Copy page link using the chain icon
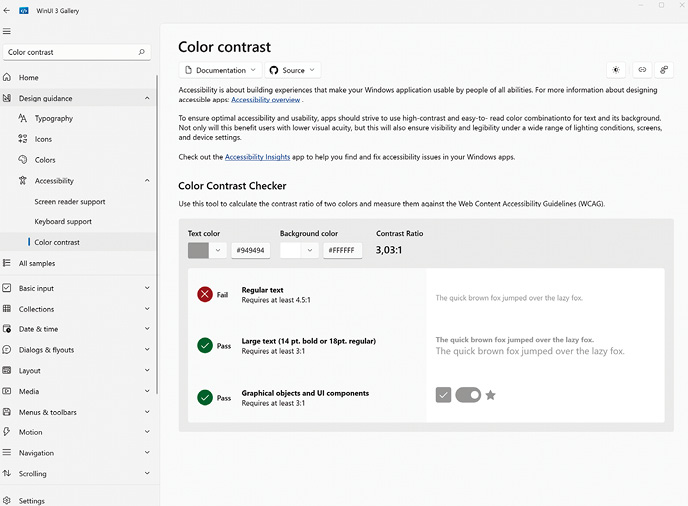This screenshot has height=506, width=688. (x=642, y=70)
